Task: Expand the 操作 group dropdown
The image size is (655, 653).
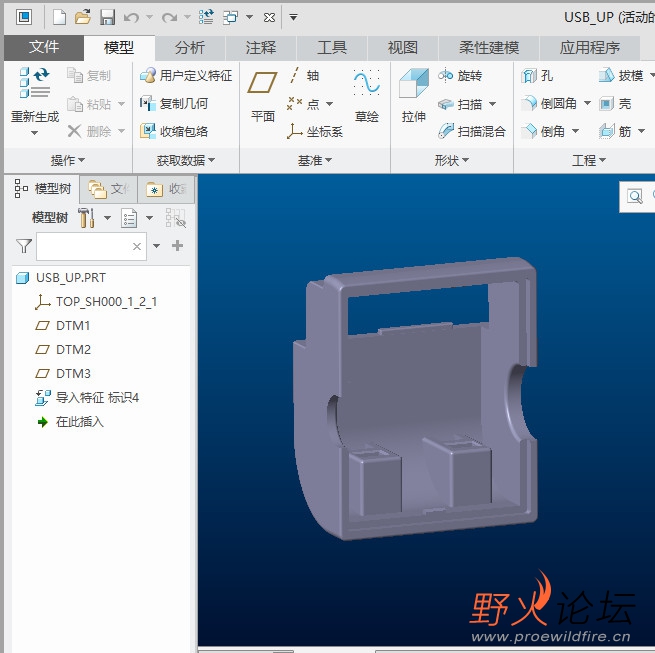Action: (x=68, y=160)
